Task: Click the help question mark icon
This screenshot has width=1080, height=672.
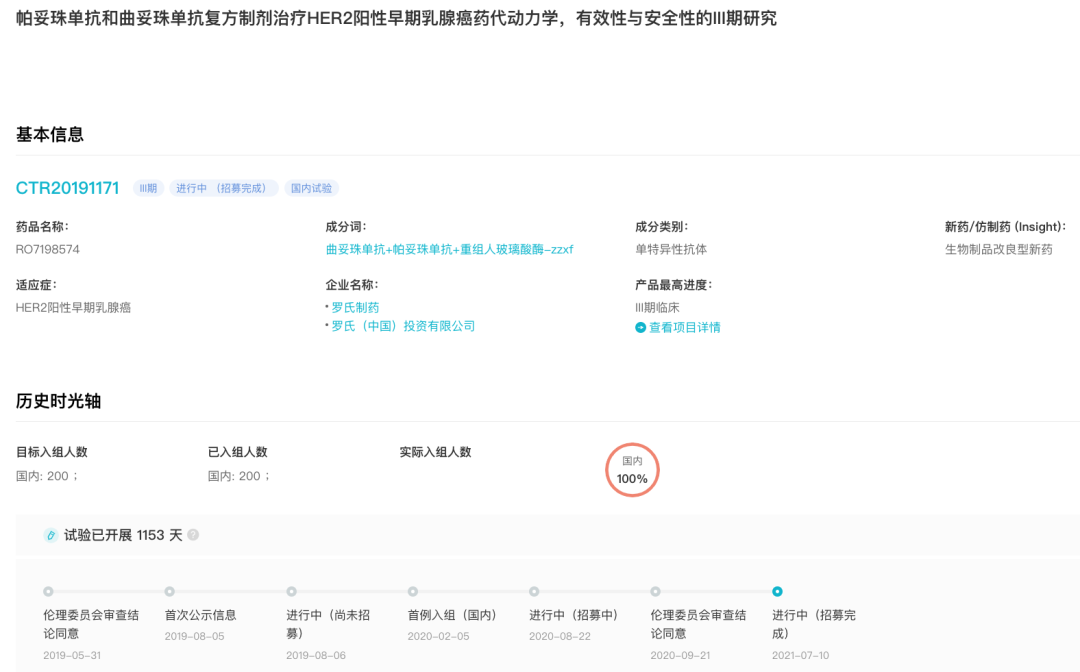Action: click(x=193, y=535)
